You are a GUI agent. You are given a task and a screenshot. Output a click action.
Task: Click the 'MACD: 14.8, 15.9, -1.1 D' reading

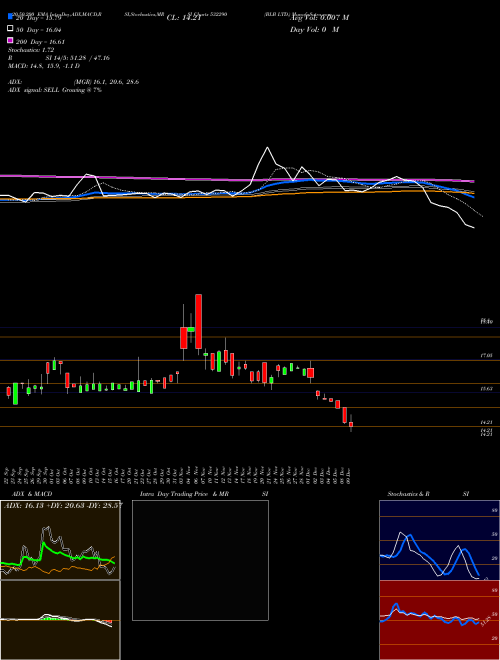[x=44, y=66]
